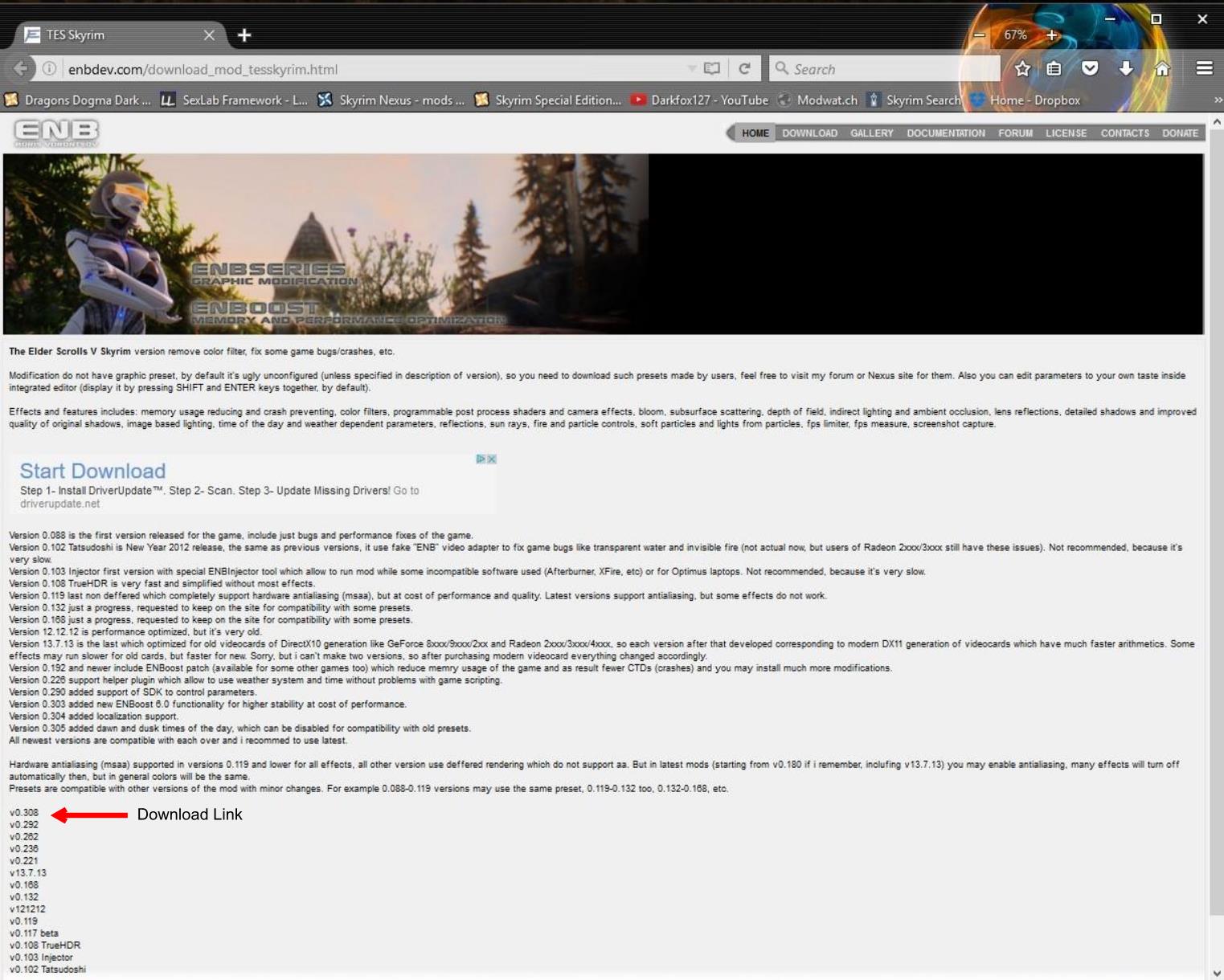
Task: Toggle reader view in the address bar
Action: coord(712,69)
